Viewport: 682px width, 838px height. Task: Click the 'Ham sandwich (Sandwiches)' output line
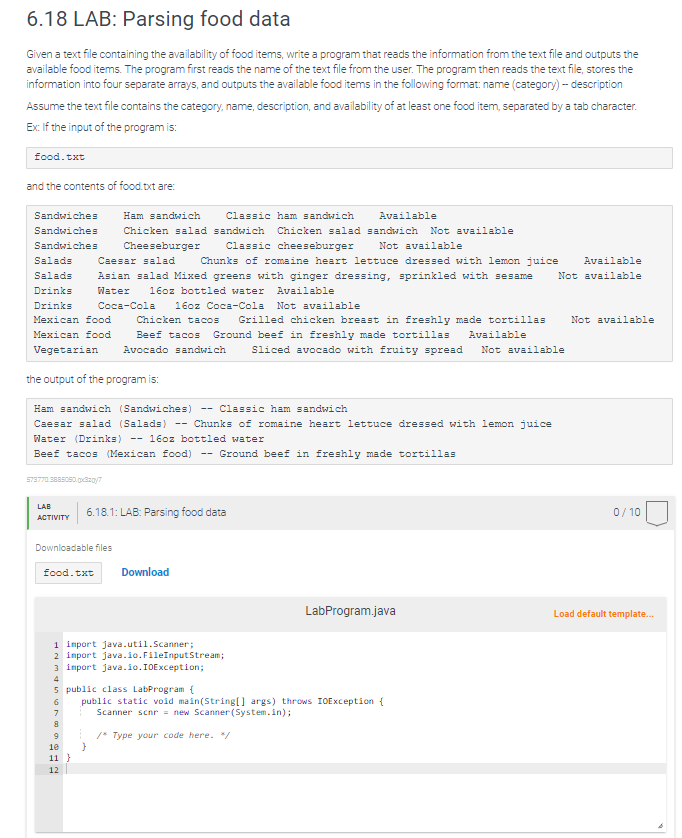tap(190, 409)
